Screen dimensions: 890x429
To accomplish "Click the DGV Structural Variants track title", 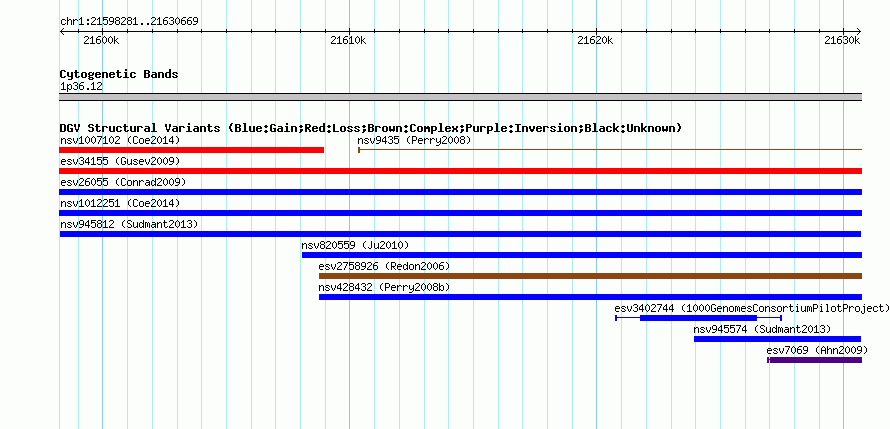I will pyautogui.click(x=371, y=128).
